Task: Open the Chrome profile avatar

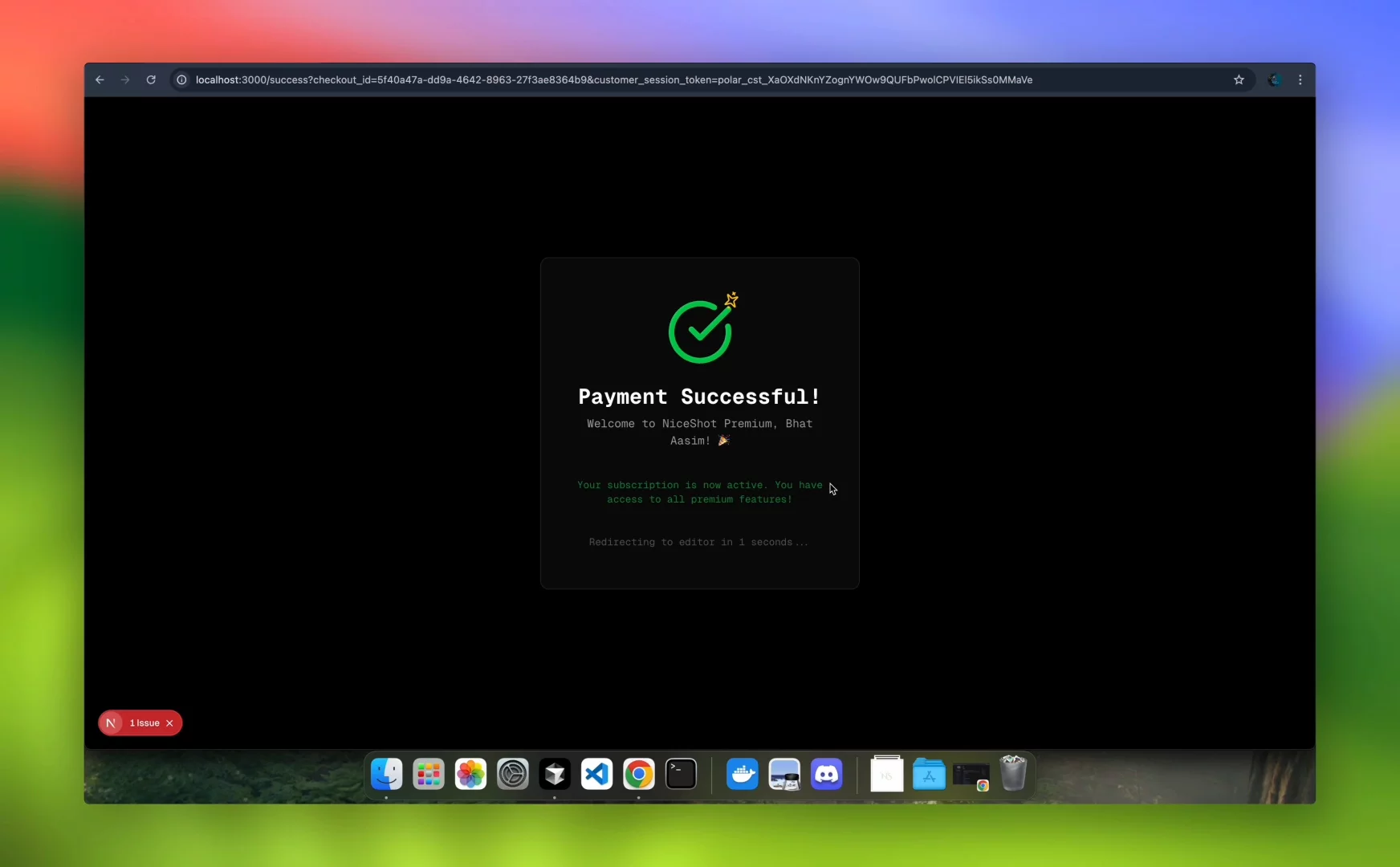Action: point(1274,79)
